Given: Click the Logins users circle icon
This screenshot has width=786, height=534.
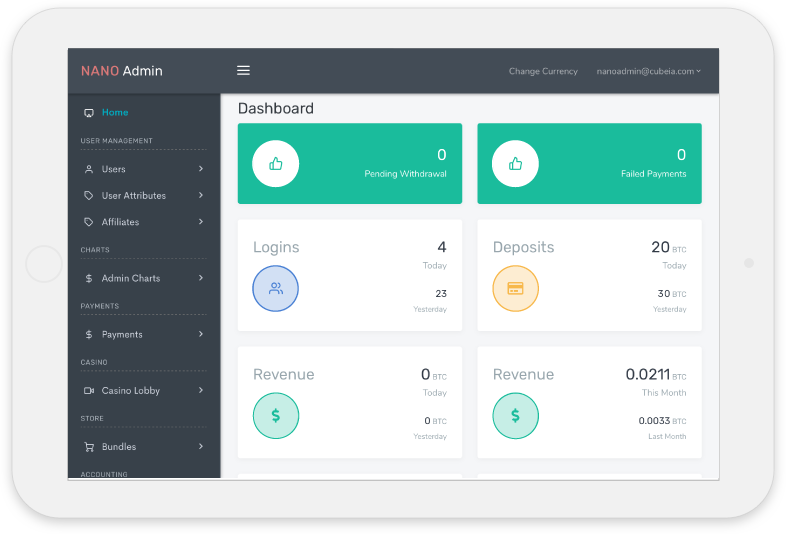Looking at the screenshot, I should [x=276, y=288].
